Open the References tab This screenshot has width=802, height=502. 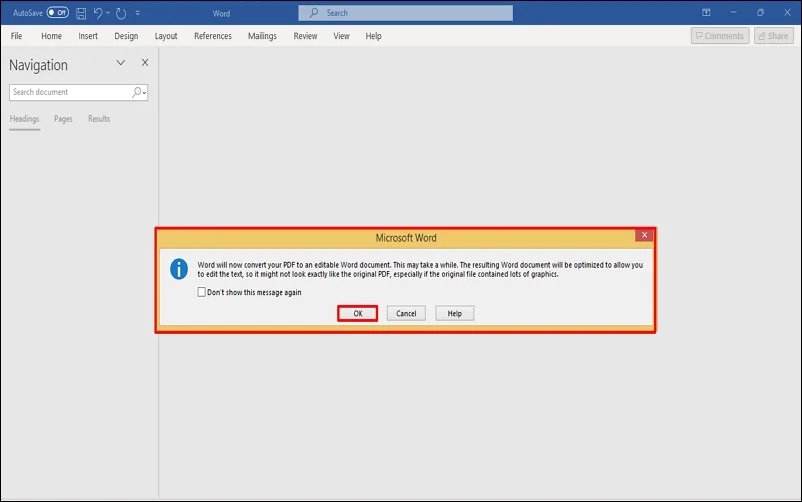[213, 36]
